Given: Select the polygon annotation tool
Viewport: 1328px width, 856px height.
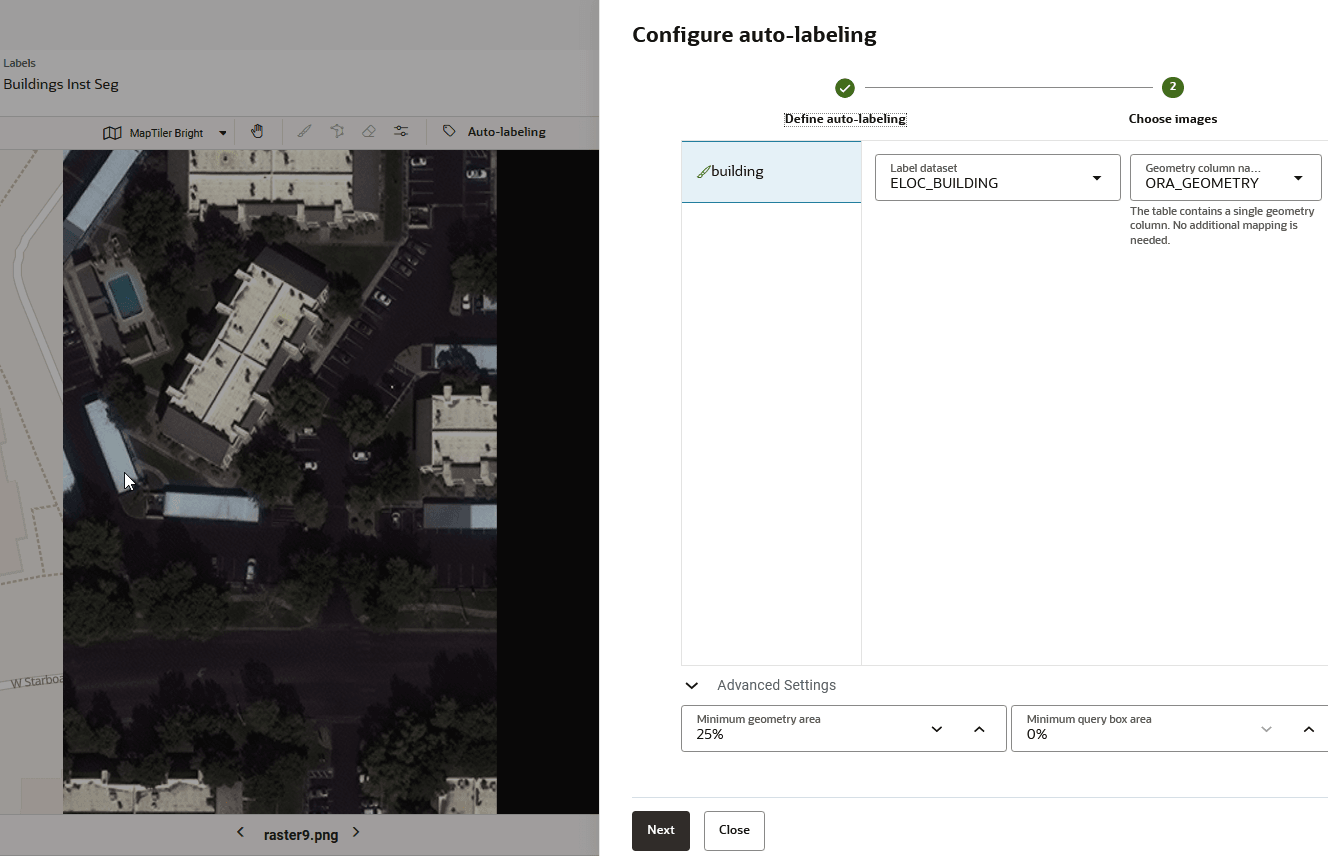Looking at the screenshot, I should [337, 131].
